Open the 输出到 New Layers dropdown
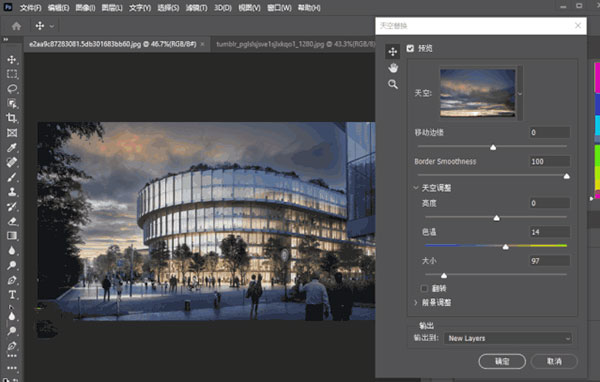Screen dimensions: 600x382 pyautogui.click(x=508, y=338)
